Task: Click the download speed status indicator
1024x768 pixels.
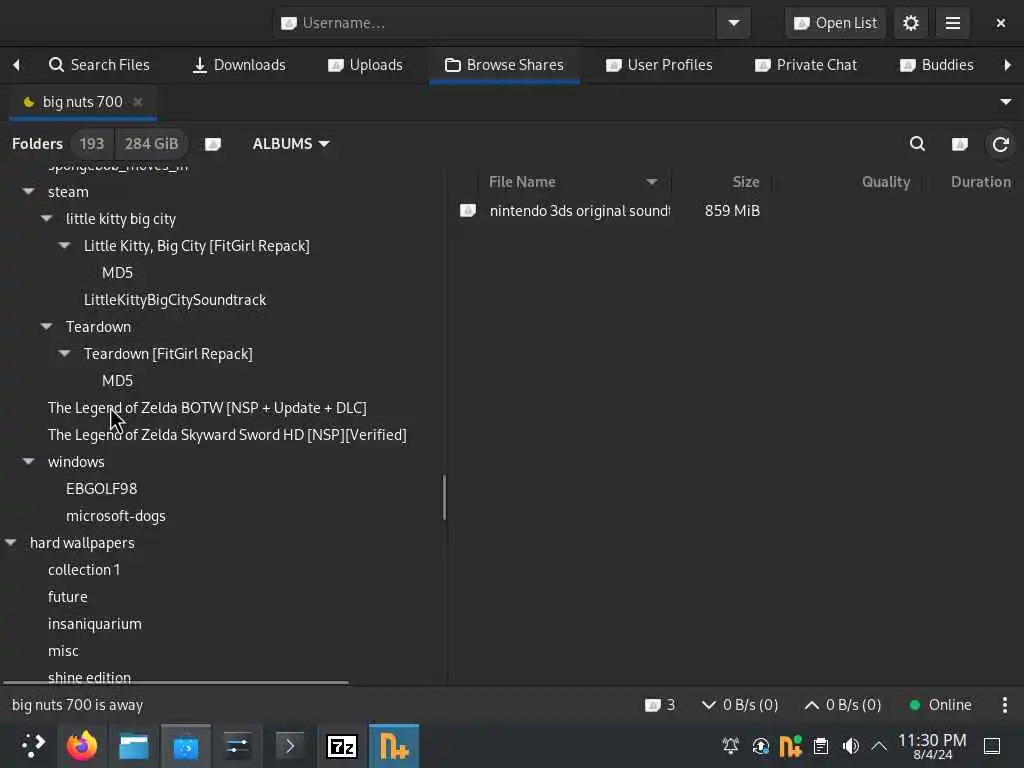Action: [741, 705]
